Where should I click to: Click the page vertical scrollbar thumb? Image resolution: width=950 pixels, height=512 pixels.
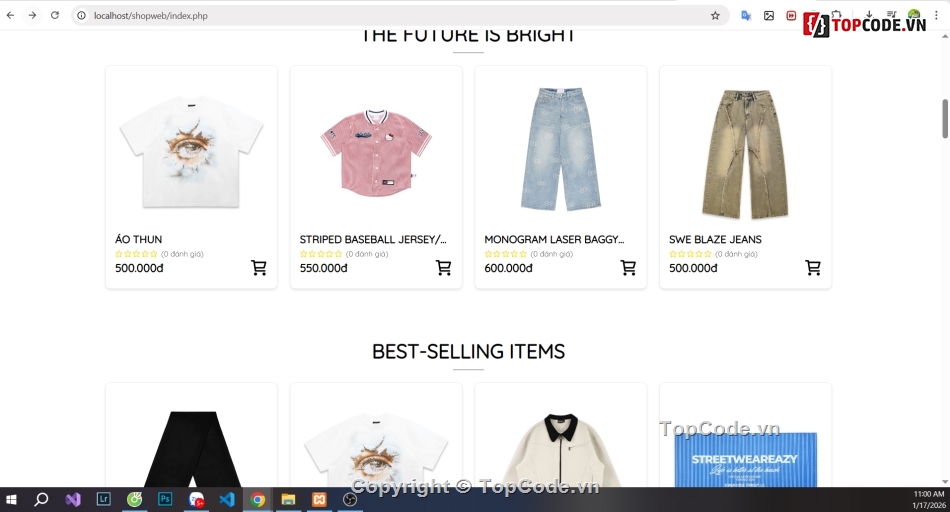click(945, 119)
